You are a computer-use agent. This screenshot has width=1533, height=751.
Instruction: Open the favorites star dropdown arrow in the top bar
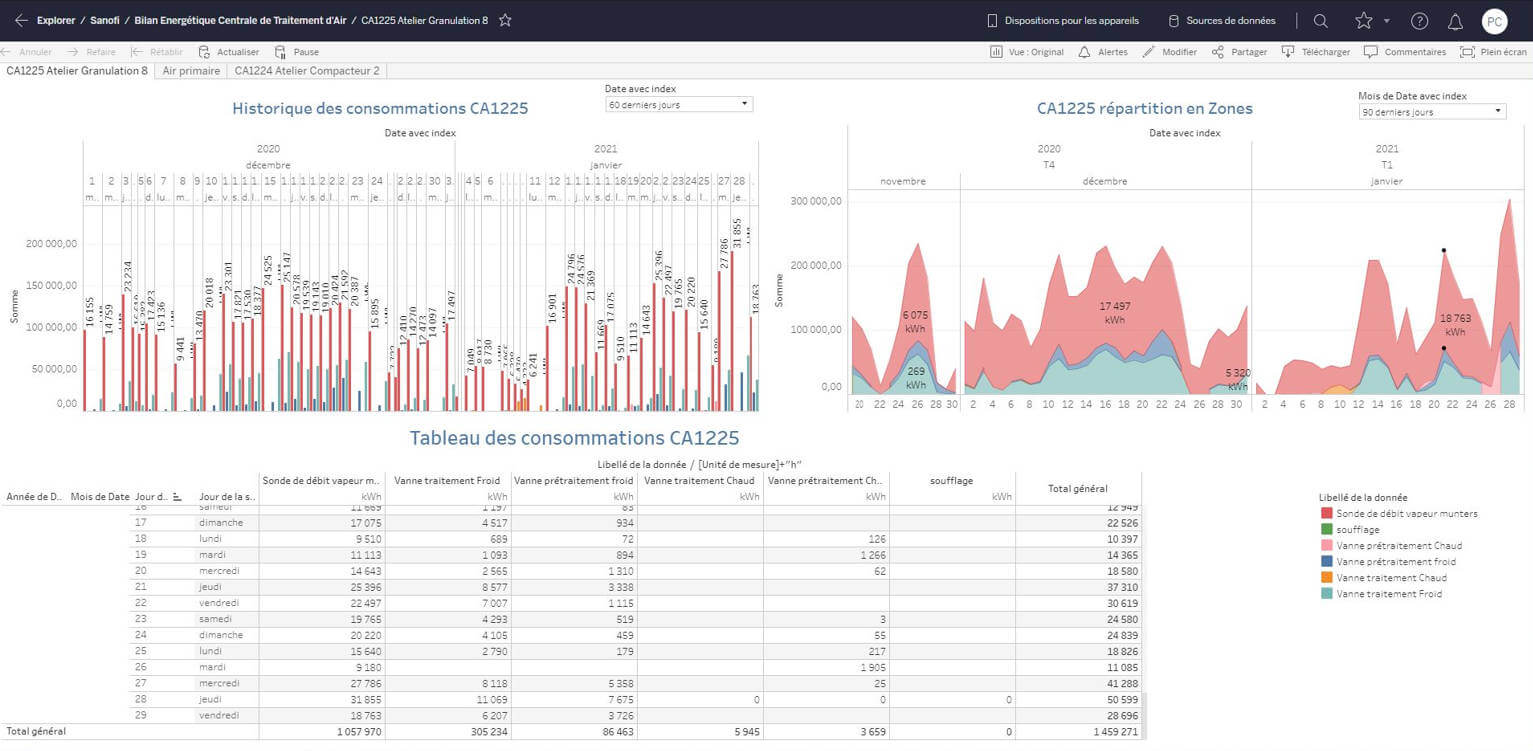click(1386, 21)
